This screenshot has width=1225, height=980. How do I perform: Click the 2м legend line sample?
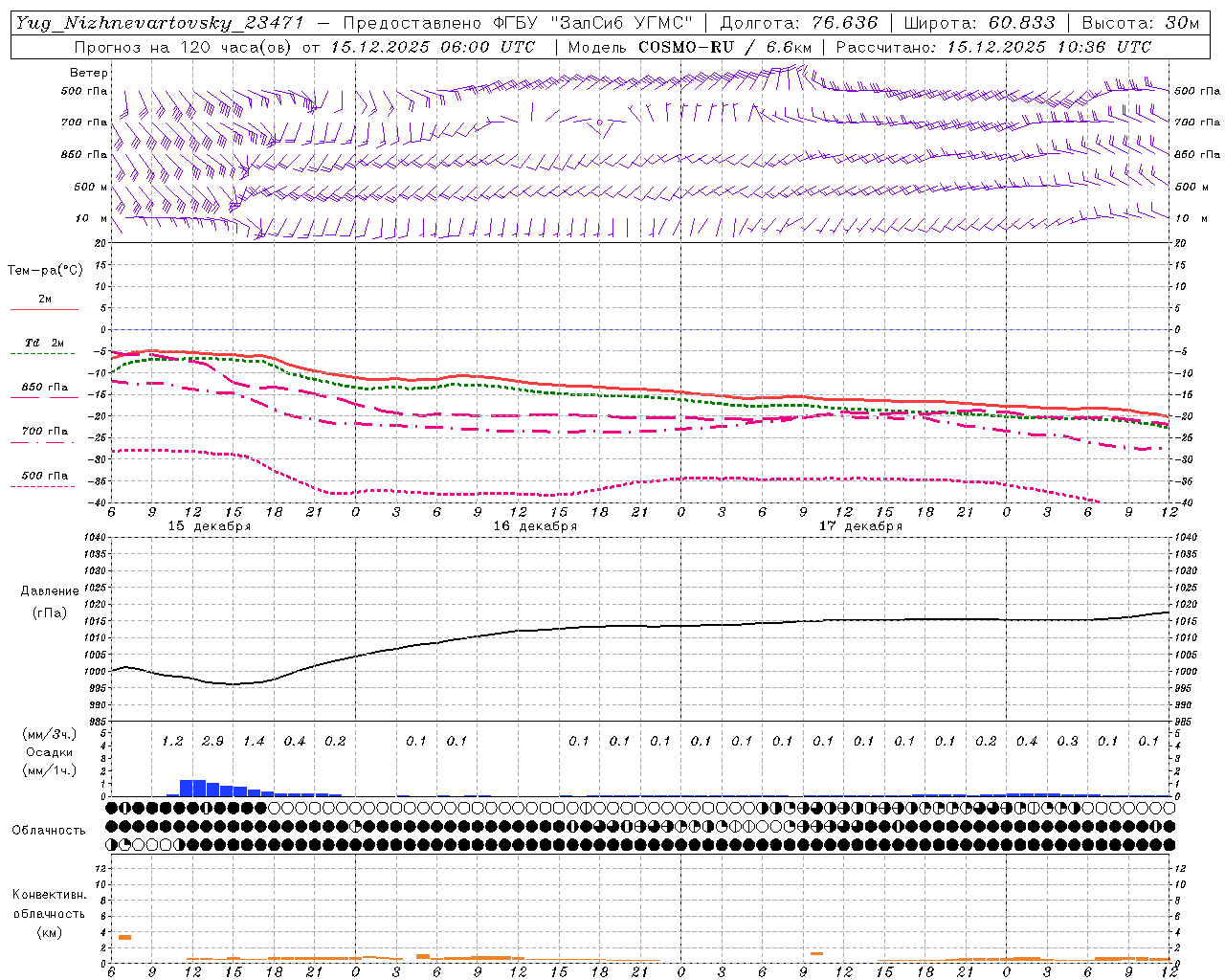[44, 309]
